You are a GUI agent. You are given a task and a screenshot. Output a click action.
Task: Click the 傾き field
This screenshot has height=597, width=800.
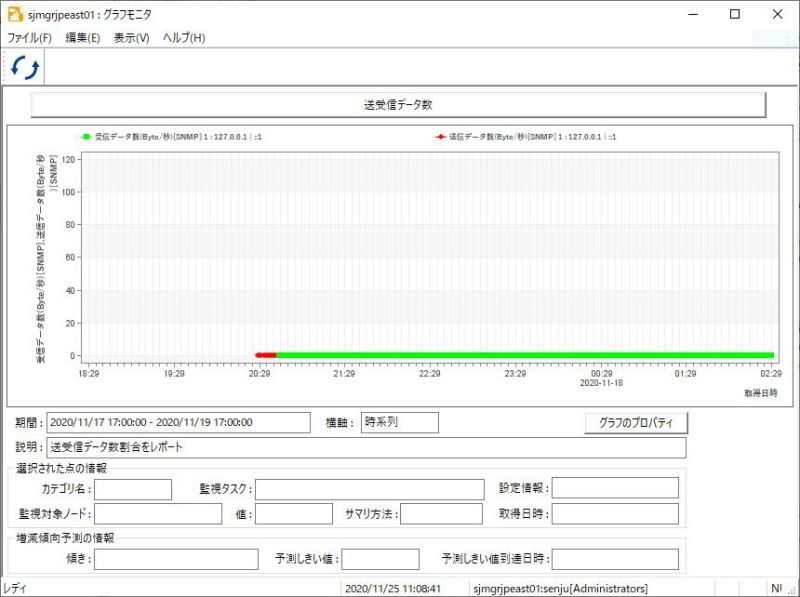coord(176,559)
